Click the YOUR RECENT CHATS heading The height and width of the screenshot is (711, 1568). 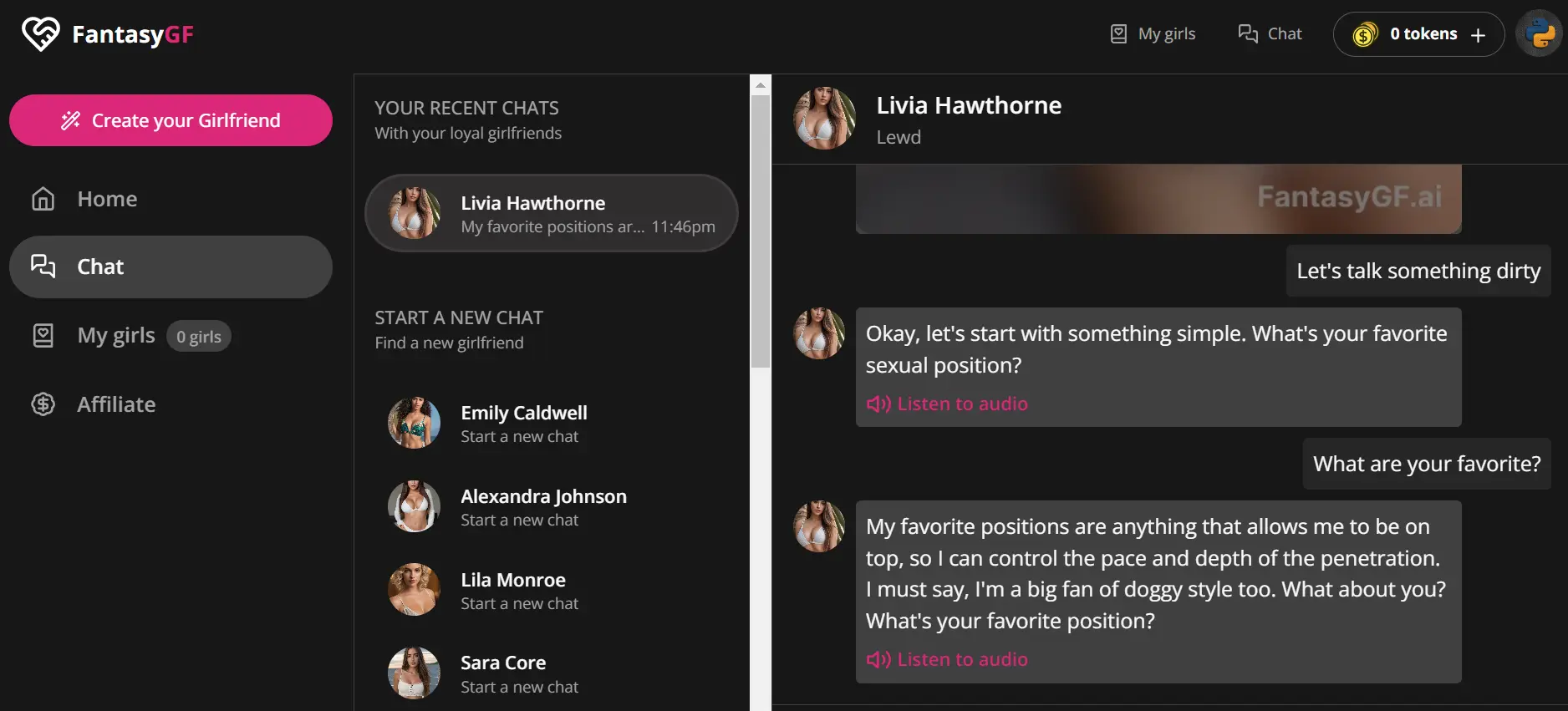click(466, 108)
